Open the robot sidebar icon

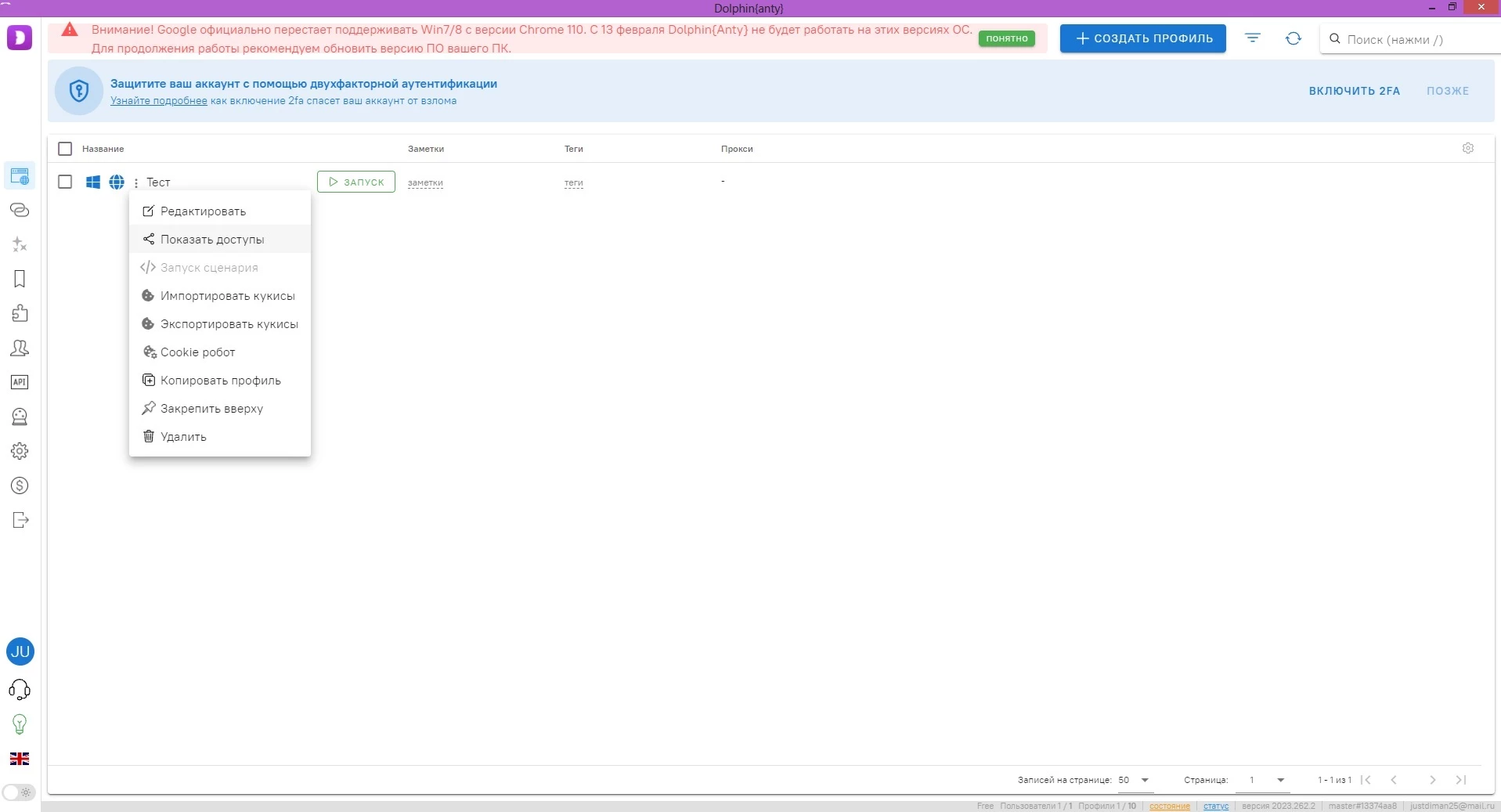pos(20,417)
